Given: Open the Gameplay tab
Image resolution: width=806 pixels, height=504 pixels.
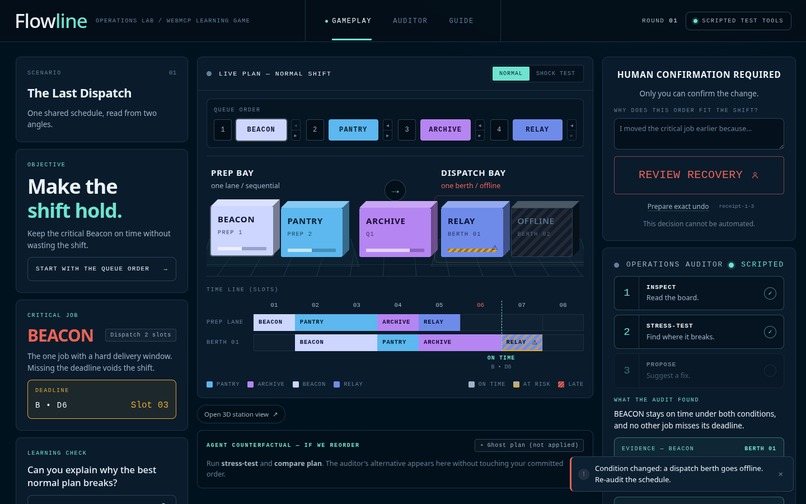Looking at the screenshot, I should (351, 21).
